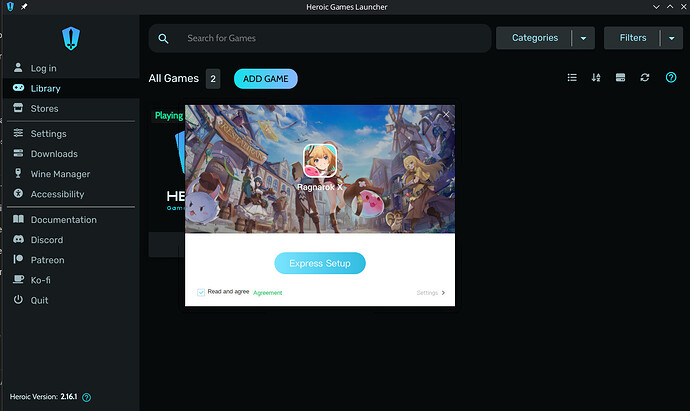Screen dimensions: 690x411
Task: Click the Quit power icon
Action: [x=18, y=299]
